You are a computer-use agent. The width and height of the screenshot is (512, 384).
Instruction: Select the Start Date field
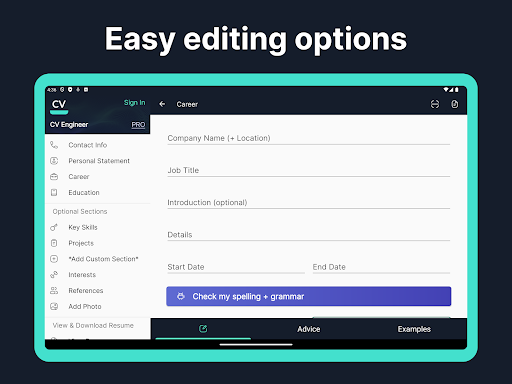(x=236, y=267)
